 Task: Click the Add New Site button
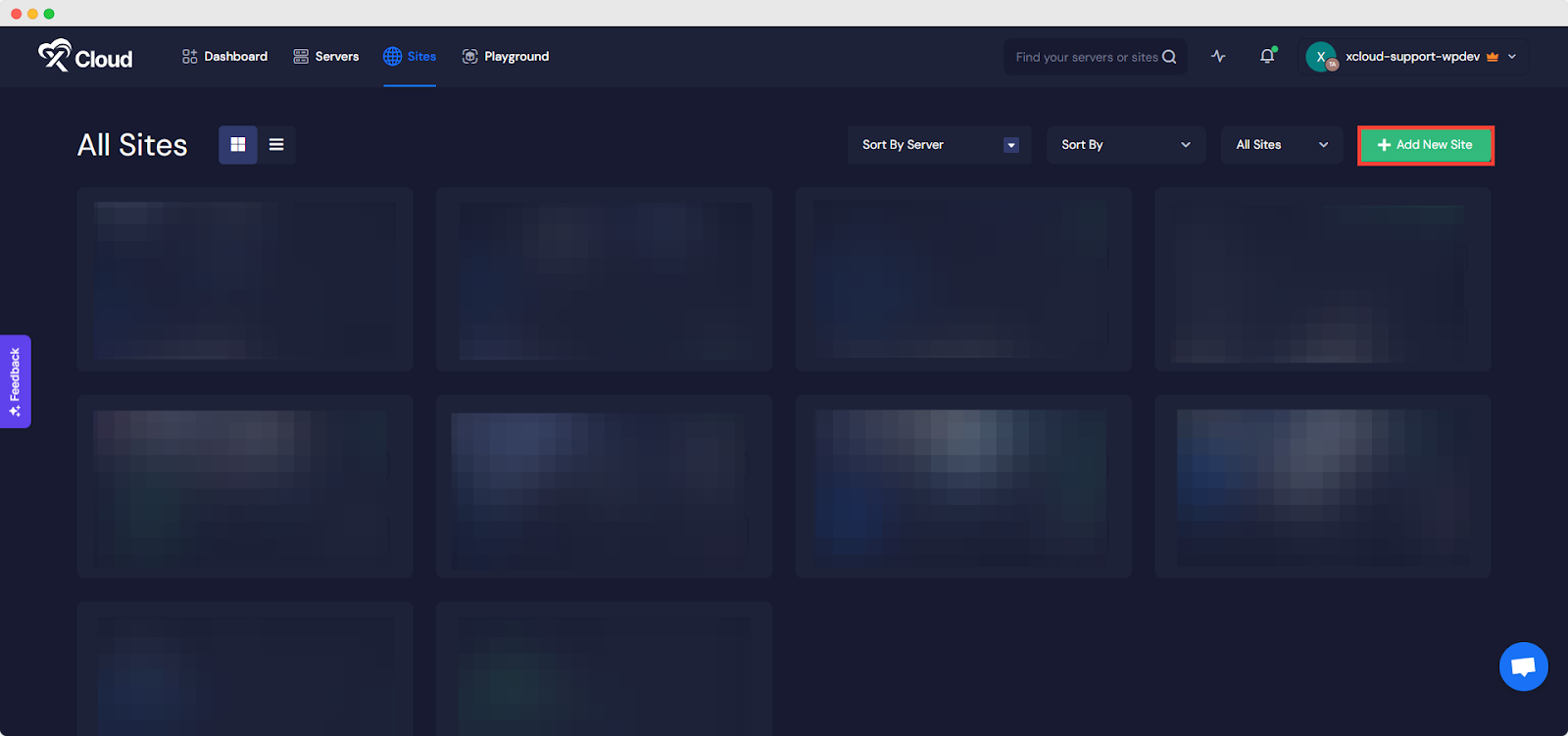pos(1425,145)
